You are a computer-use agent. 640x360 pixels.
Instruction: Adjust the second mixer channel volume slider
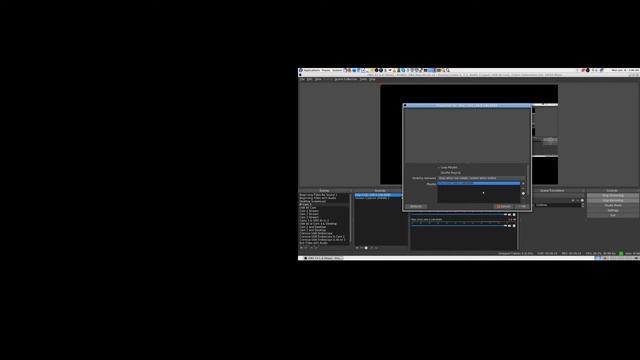[x=458, y=226]
